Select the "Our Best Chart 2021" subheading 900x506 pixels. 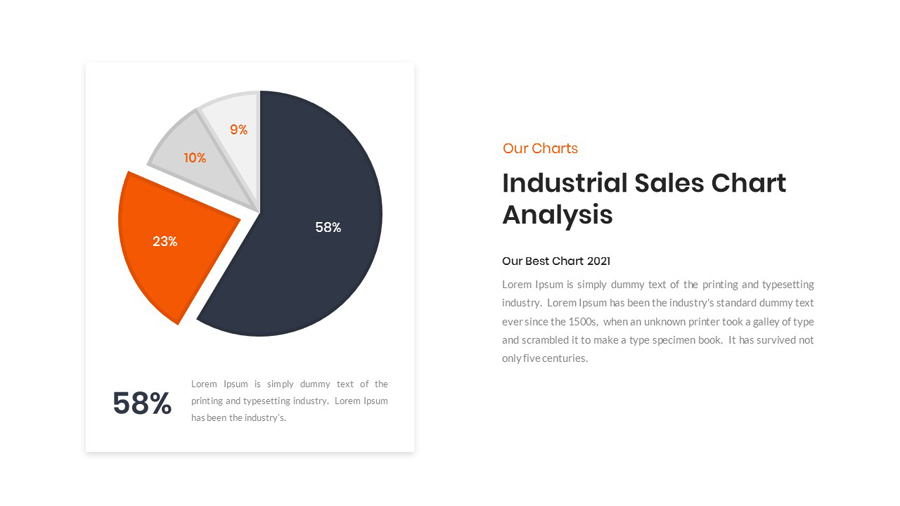pyautogui.click(x=556, y=261)
